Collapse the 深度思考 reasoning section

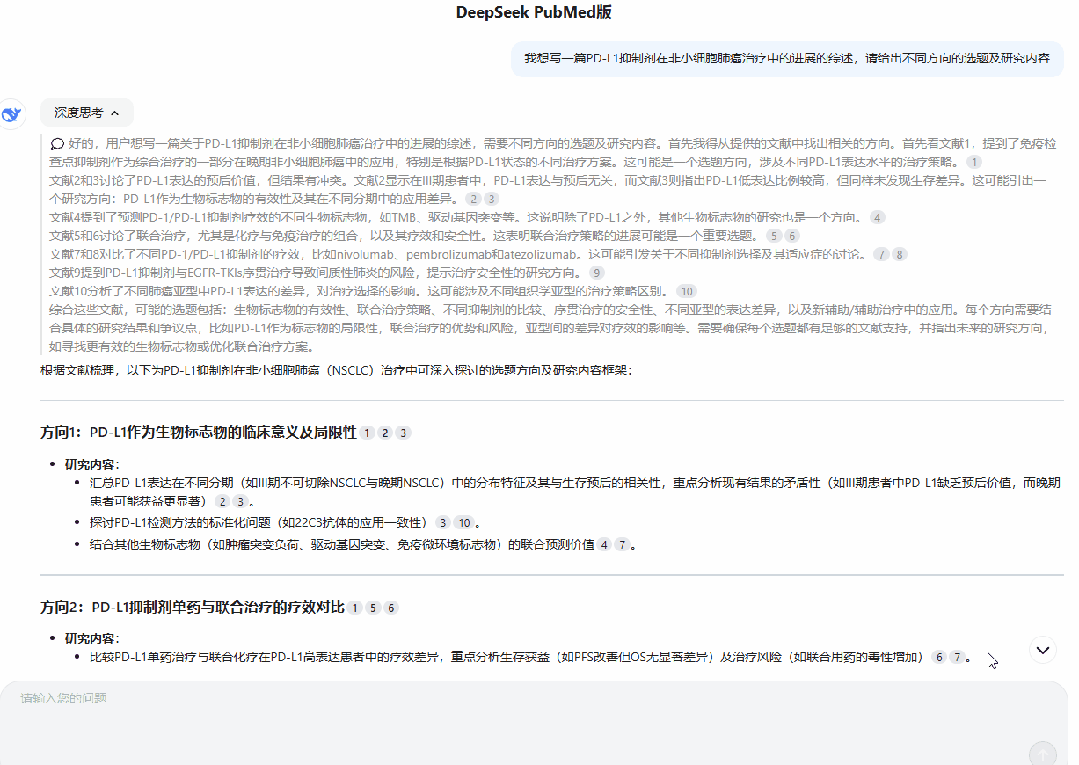click(87, 113)
